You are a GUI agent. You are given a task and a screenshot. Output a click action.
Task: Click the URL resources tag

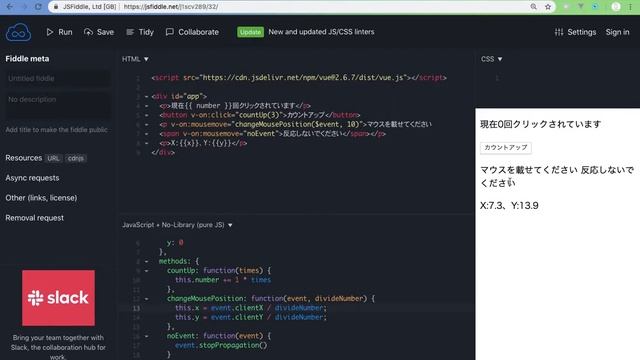tap(53, 158)
